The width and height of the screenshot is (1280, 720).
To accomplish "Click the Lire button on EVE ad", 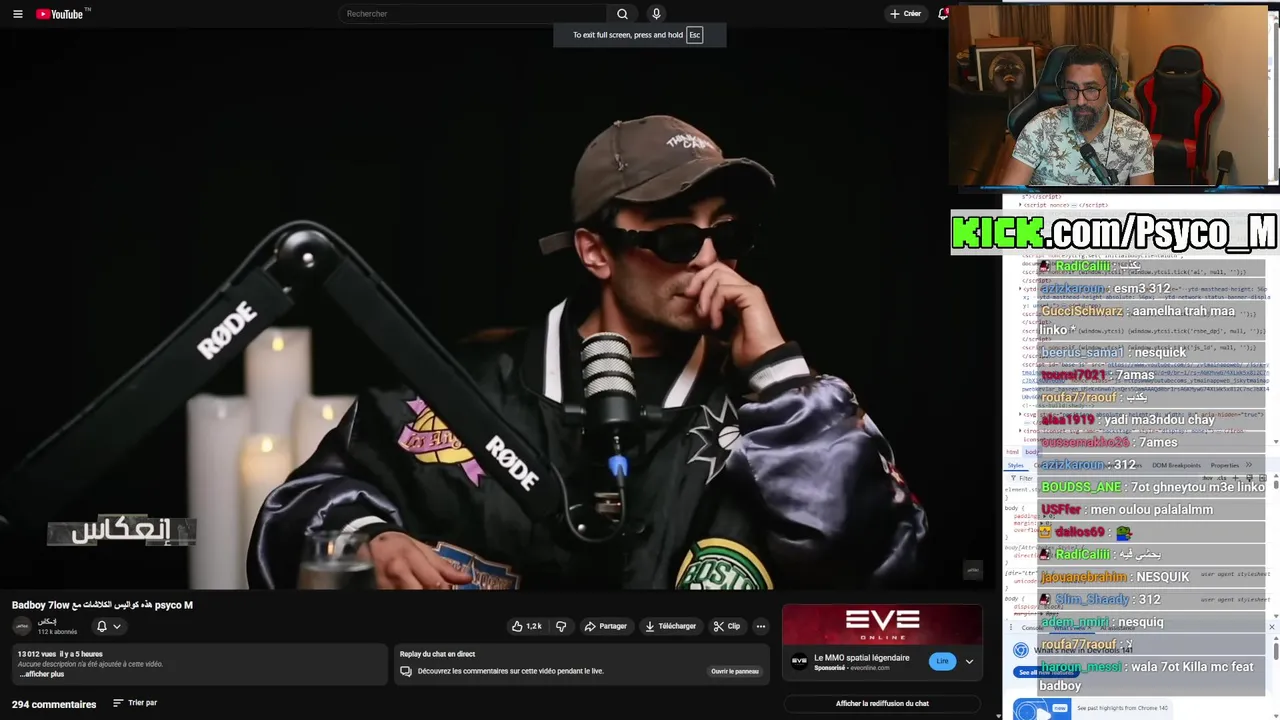I will coord(942,661).
